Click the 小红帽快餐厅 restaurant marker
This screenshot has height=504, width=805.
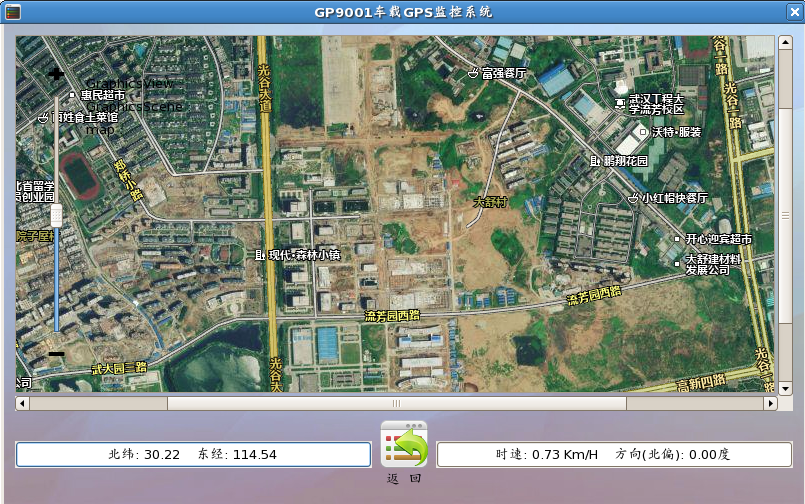634,198
